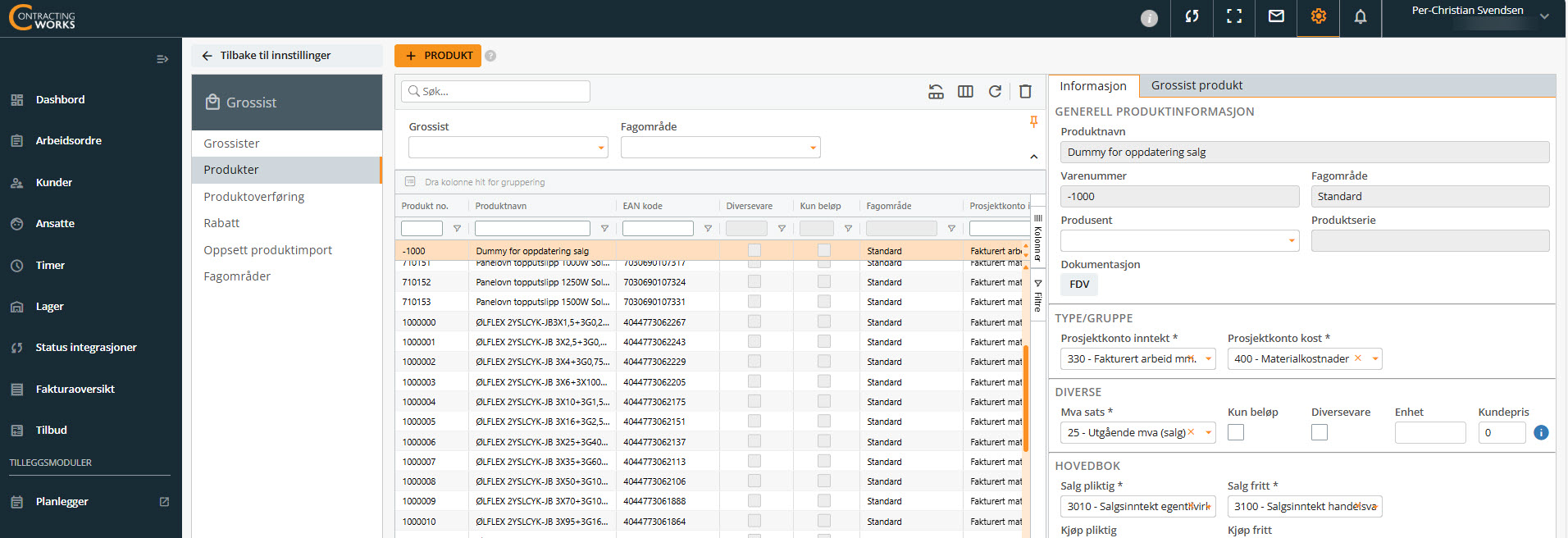Open the Fagområde filter dropdown
The image size is (1568, 538).
point(721,148)
